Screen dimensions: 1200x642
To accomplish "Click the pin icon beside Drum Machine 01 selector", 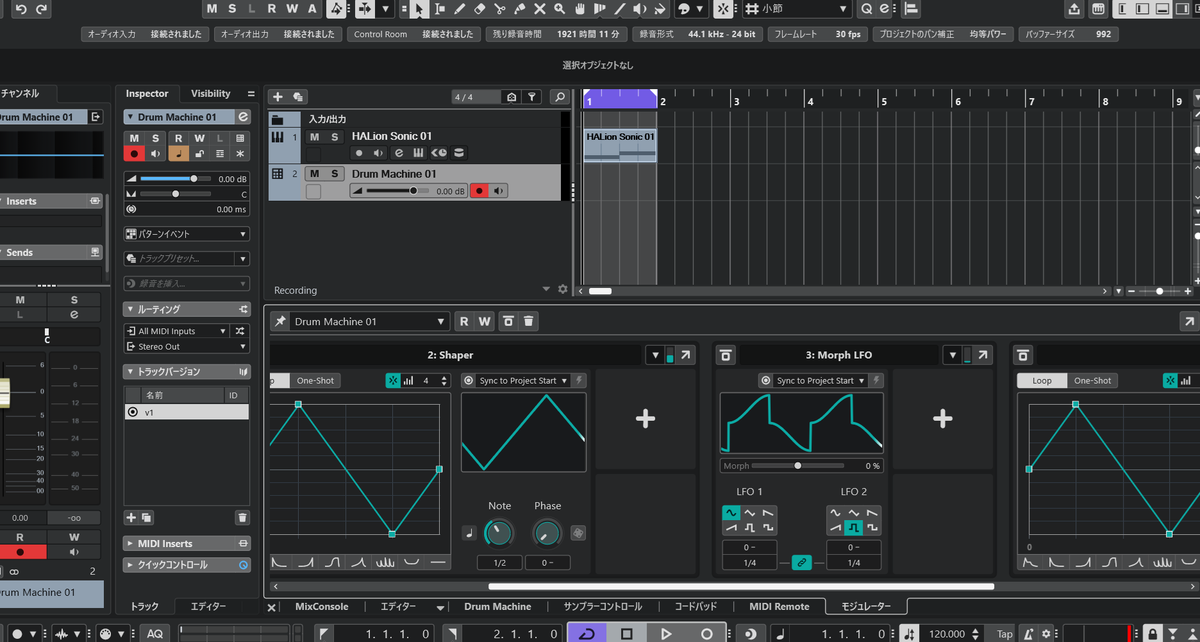I will pos(280,321).
